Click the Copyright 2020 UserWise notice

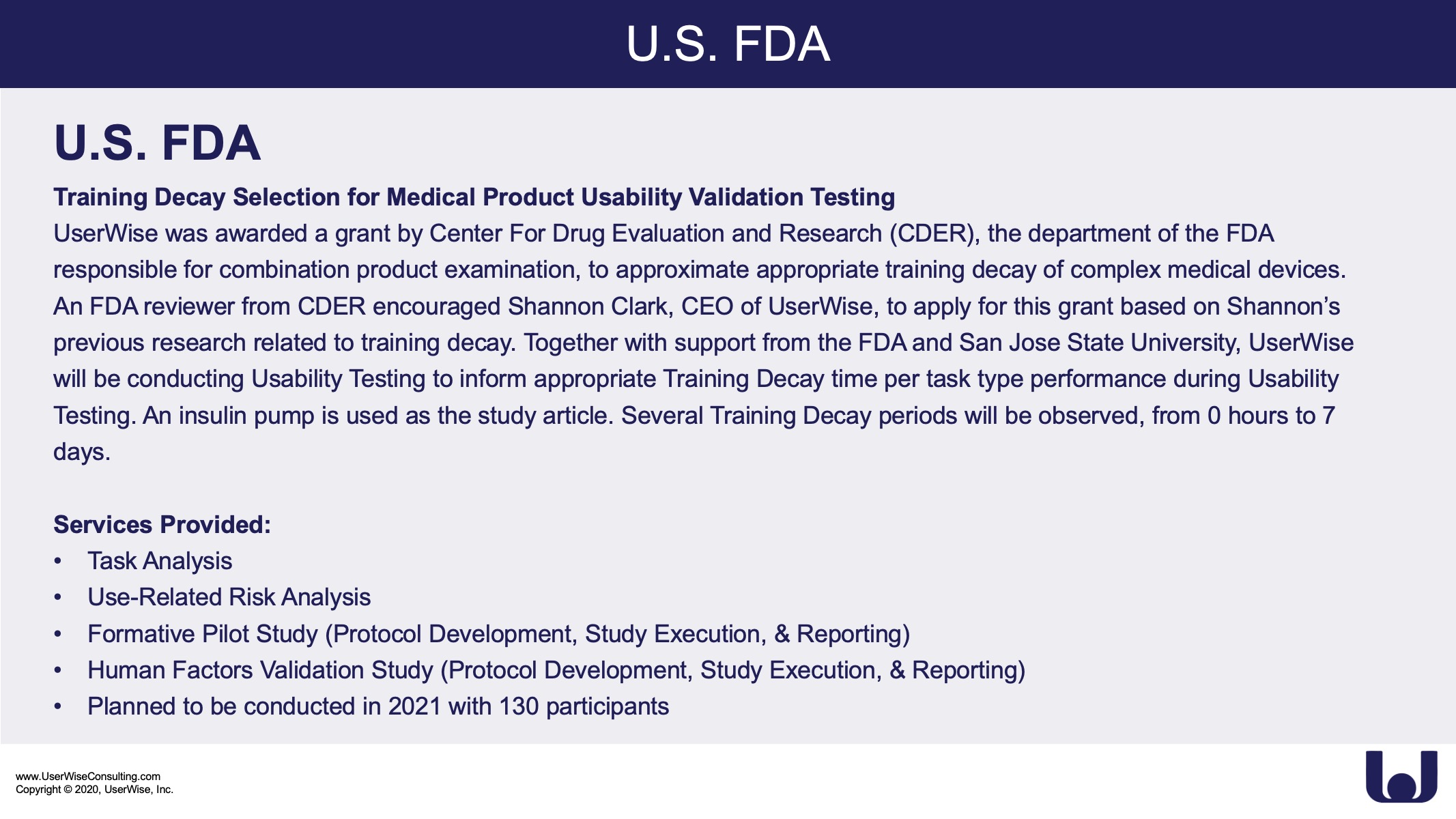point(94,790)
